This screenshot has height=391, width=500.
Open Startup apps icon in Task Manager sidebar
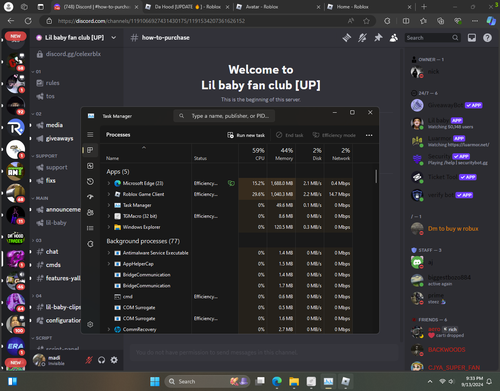click(90, 197)
